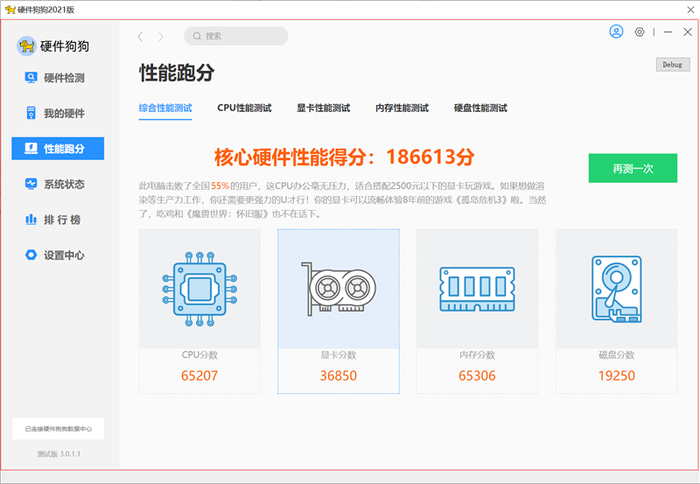The image size is (700, 484).
Task: Open 硬件检测 in the sidebar
Action: point(58,78)
